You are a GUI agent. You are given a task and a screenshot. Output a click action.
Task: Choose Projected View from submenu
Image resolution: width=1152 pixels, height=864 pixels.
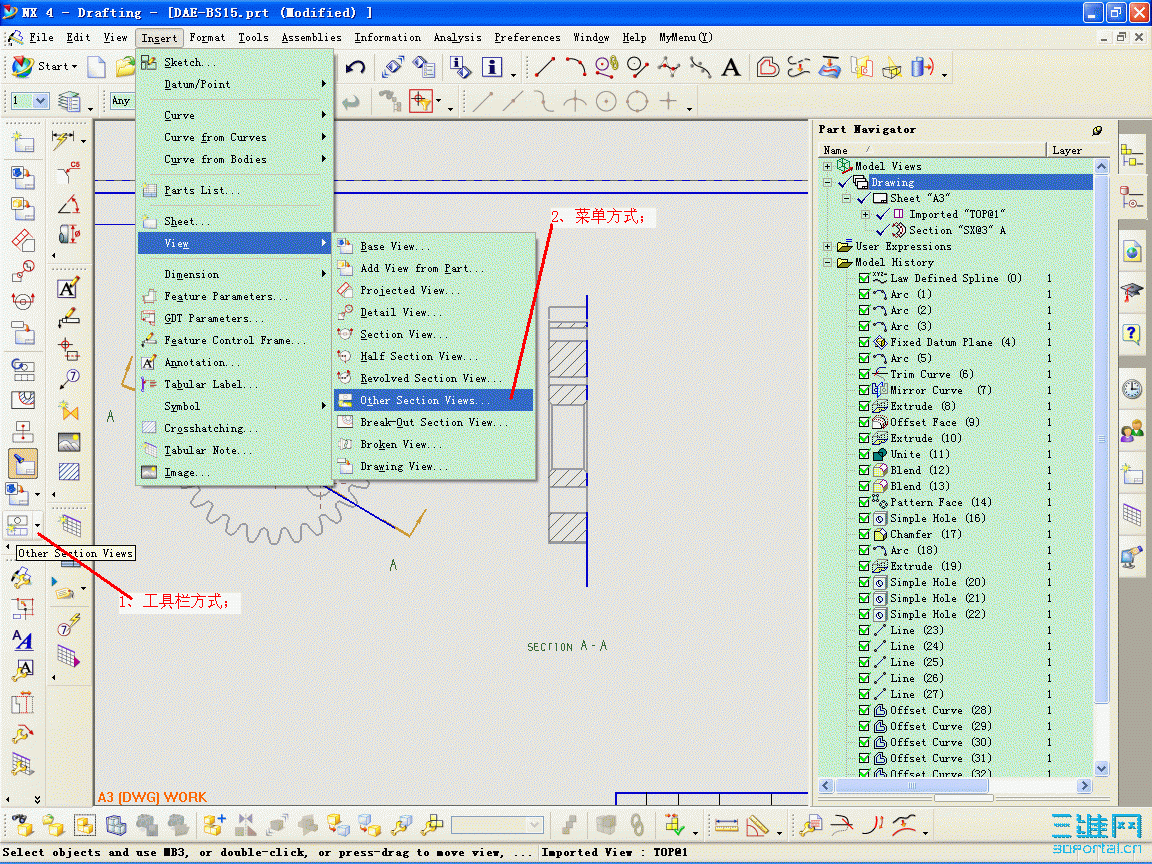pyautogui.click(x=433, y=290)
